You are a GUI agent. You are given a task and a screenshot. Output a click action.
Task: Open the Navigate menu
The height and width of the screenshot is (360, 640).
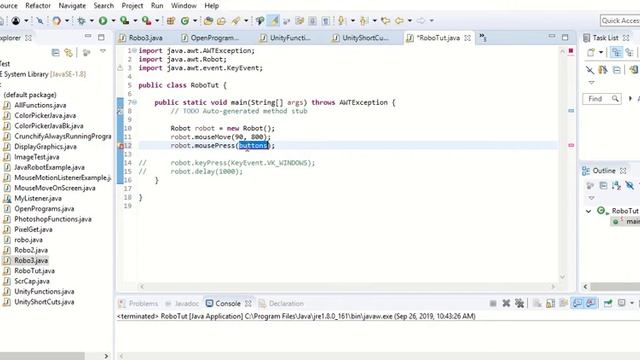[x=72, y=6]
